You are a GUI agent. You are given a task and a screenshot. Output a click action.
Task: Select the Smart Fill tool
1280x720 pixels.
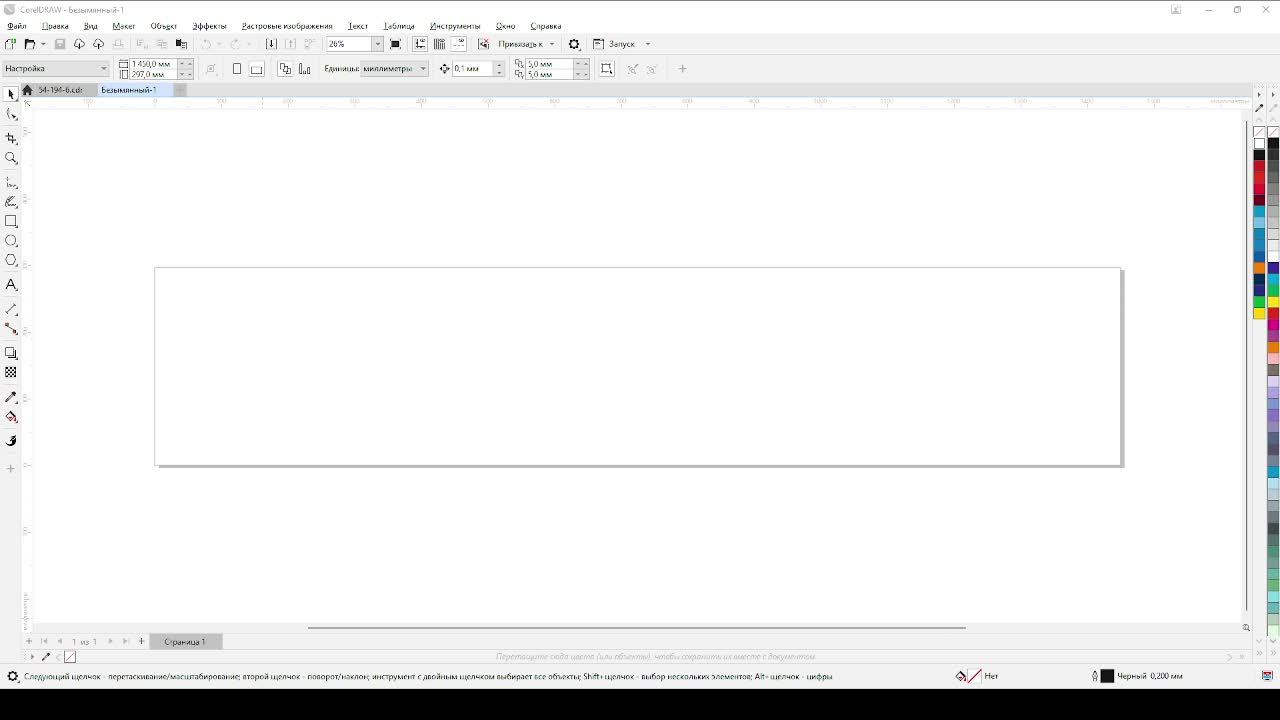pyautogui.click(x=11, y=441)
